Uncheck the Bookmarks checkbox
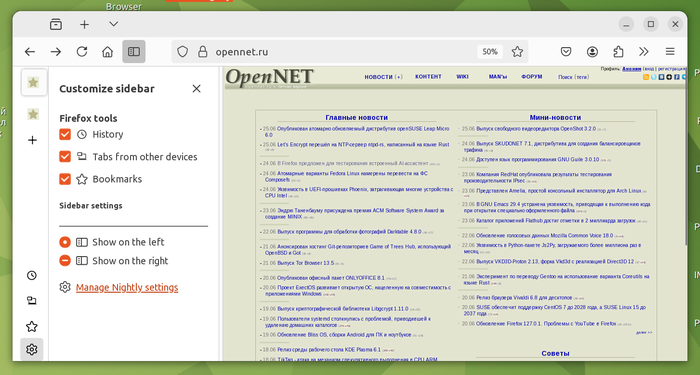 coord(65,179)
